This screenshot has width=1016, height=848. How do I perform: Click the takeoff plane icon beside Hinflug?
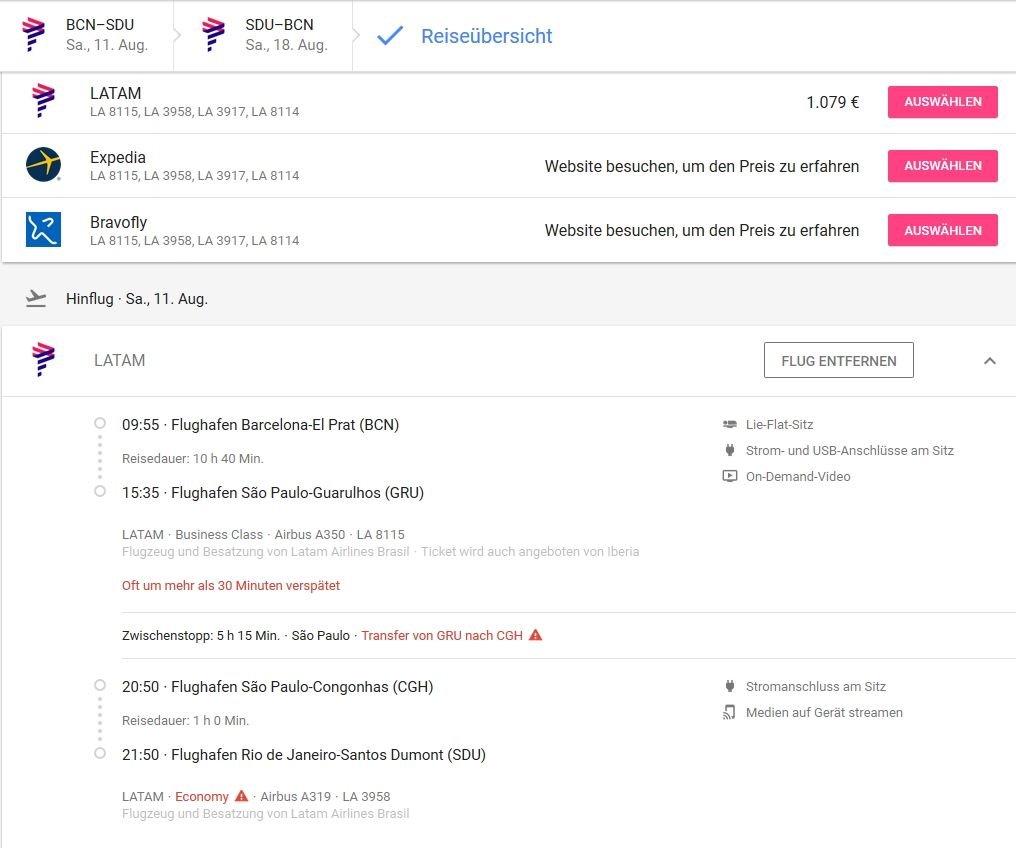tap(36, 299)
